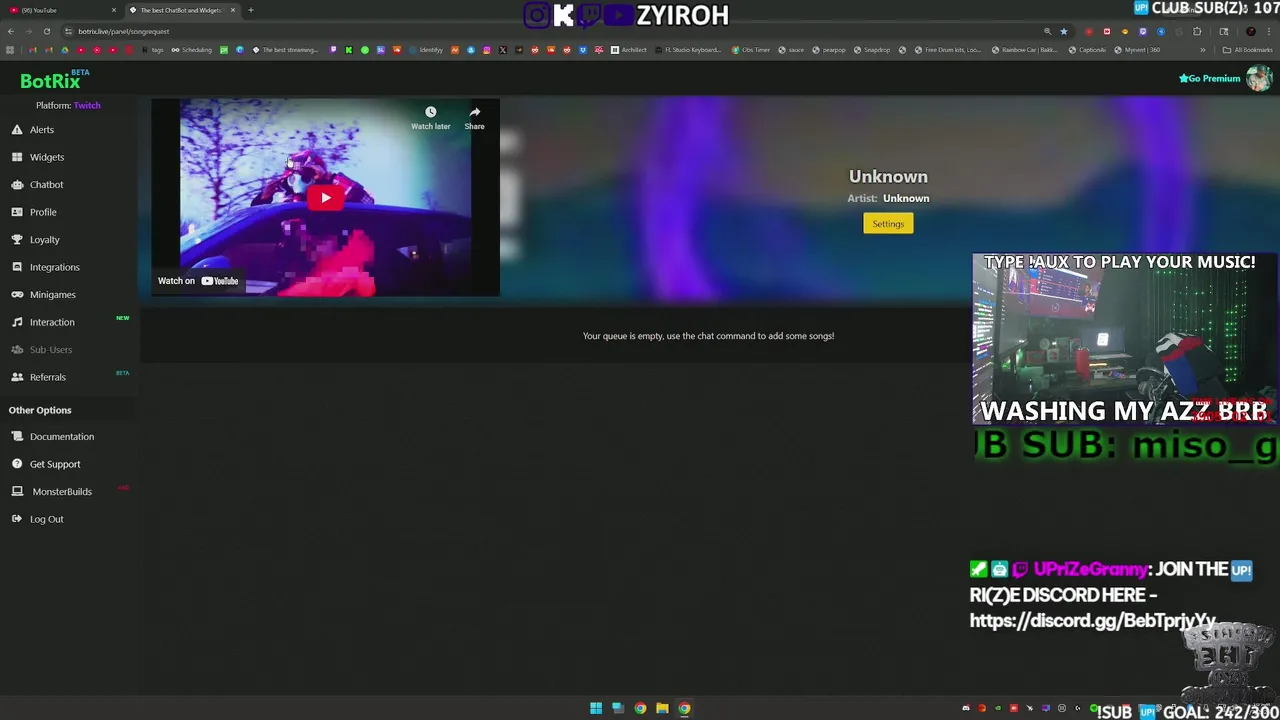Log out of BotRix
Screen dimensions: 1280x720
47,519
